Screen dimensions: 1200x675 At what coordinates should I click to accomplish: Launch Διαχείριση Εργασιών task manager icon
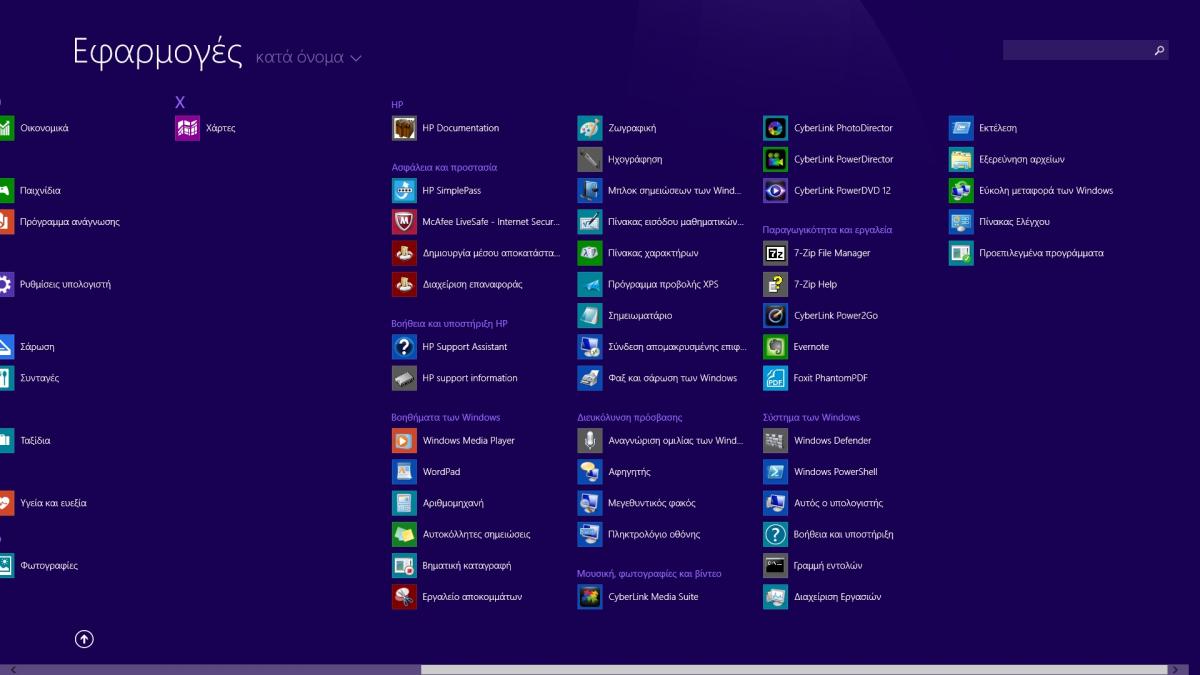click(x=776, y=597)
